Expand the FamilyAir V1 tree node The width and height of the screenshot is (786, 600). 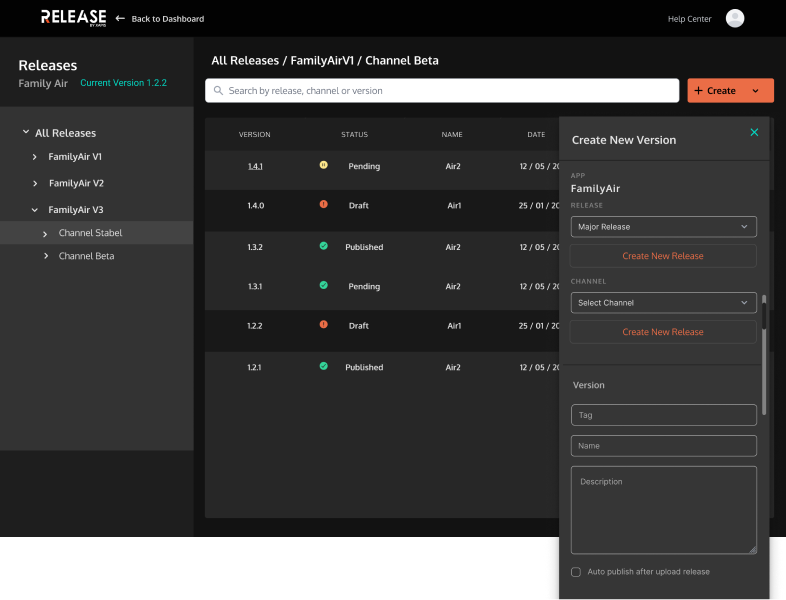pyautogui.click(x=35, y=157)
